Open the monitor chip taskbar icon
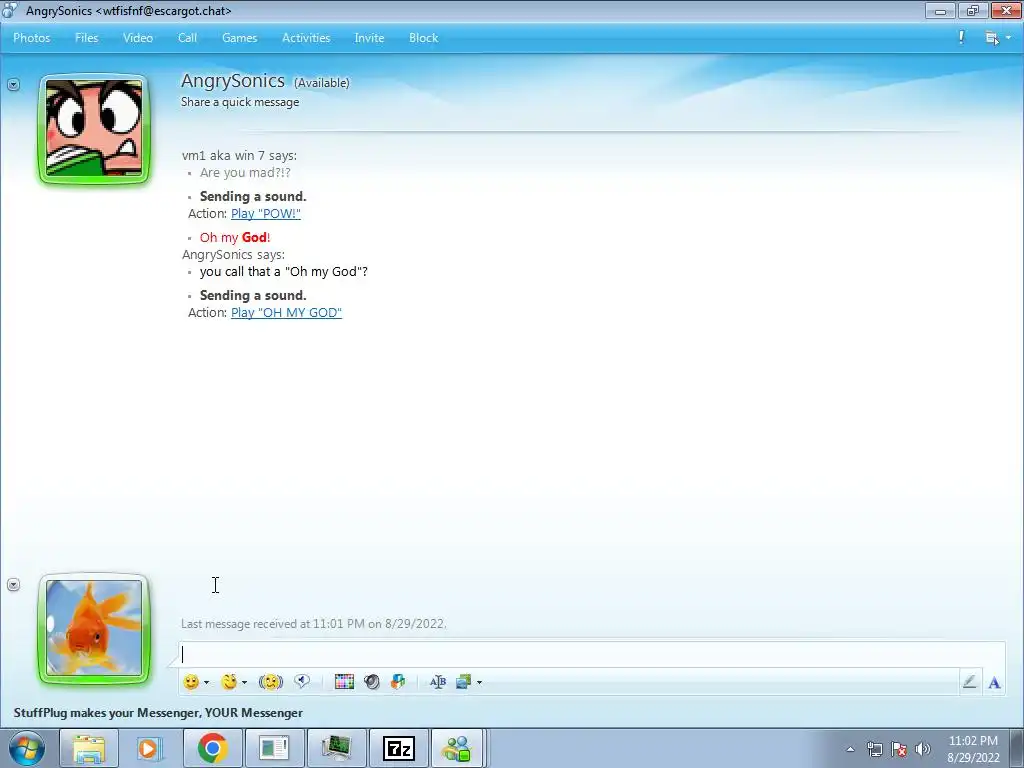 click(336, 748)
